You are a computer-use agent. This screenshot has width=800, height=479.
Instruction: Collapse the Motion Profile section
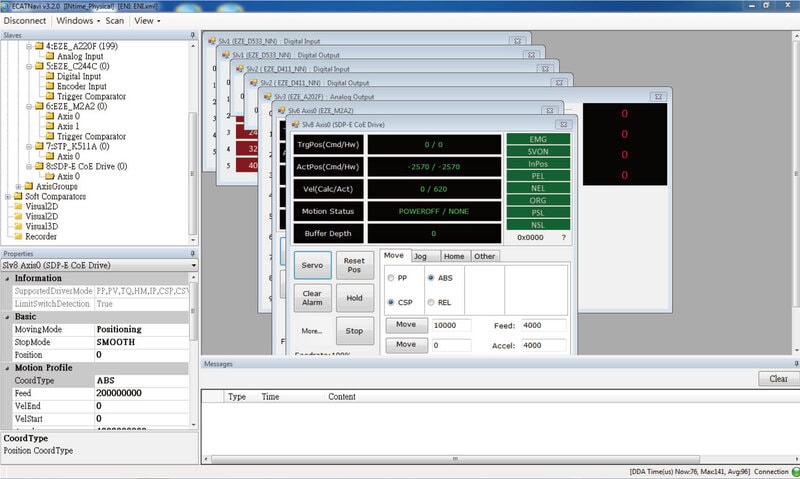(x=7, y=368)
